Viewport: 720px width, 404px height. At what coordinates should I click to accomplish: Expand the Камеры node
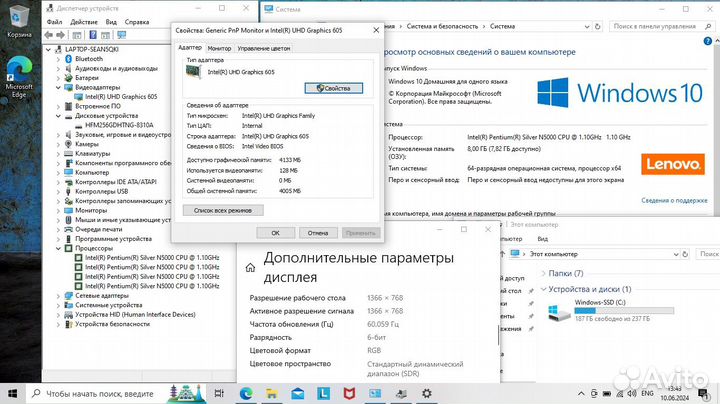click(x=58, y=144)
